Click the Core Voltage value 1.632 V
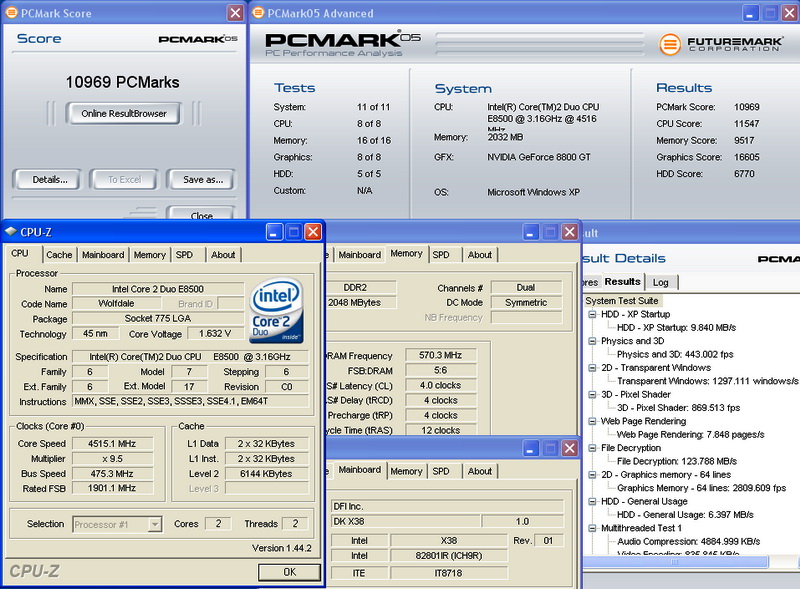This screenshot has width=800, height=589. [215, 334]
